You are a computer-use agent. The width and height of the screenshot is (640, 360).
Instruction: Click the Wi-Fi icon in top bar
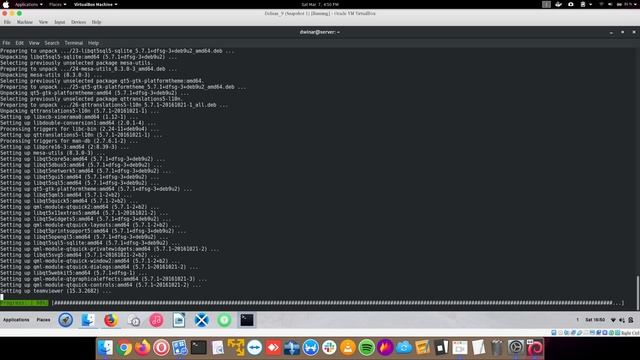tap(601, 4)
